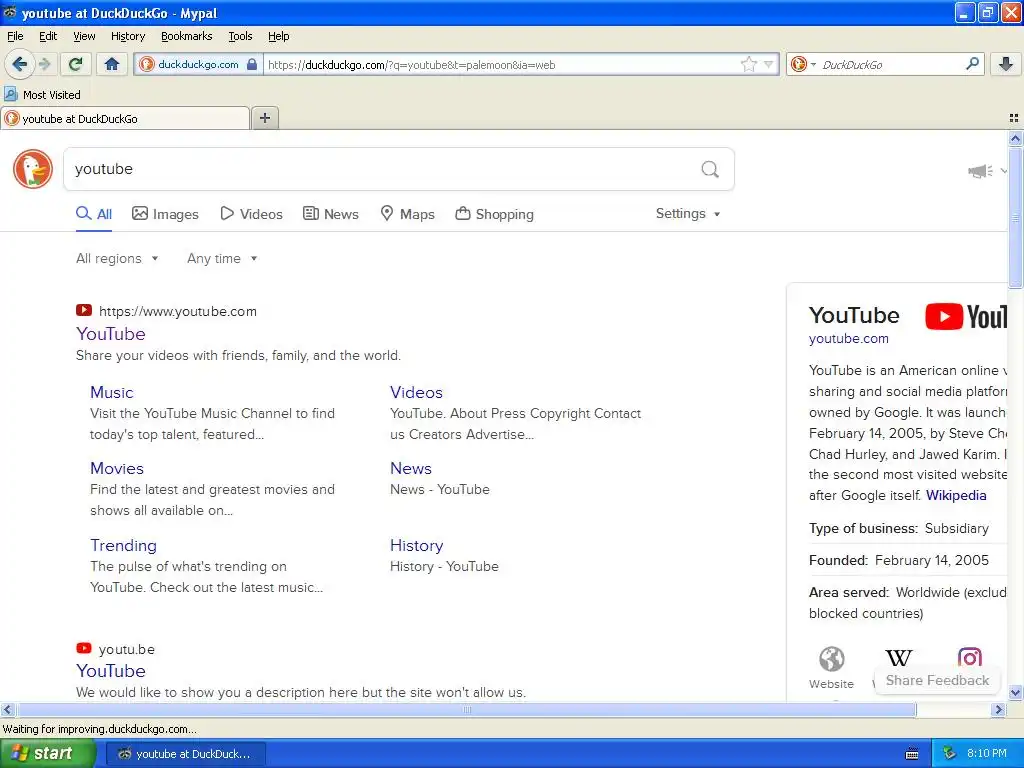Image resolution: width=1024 pixels, height=768 pixels.
Task: Switch to News search tab
Action: pyautogui.click(x=330, y=214)
